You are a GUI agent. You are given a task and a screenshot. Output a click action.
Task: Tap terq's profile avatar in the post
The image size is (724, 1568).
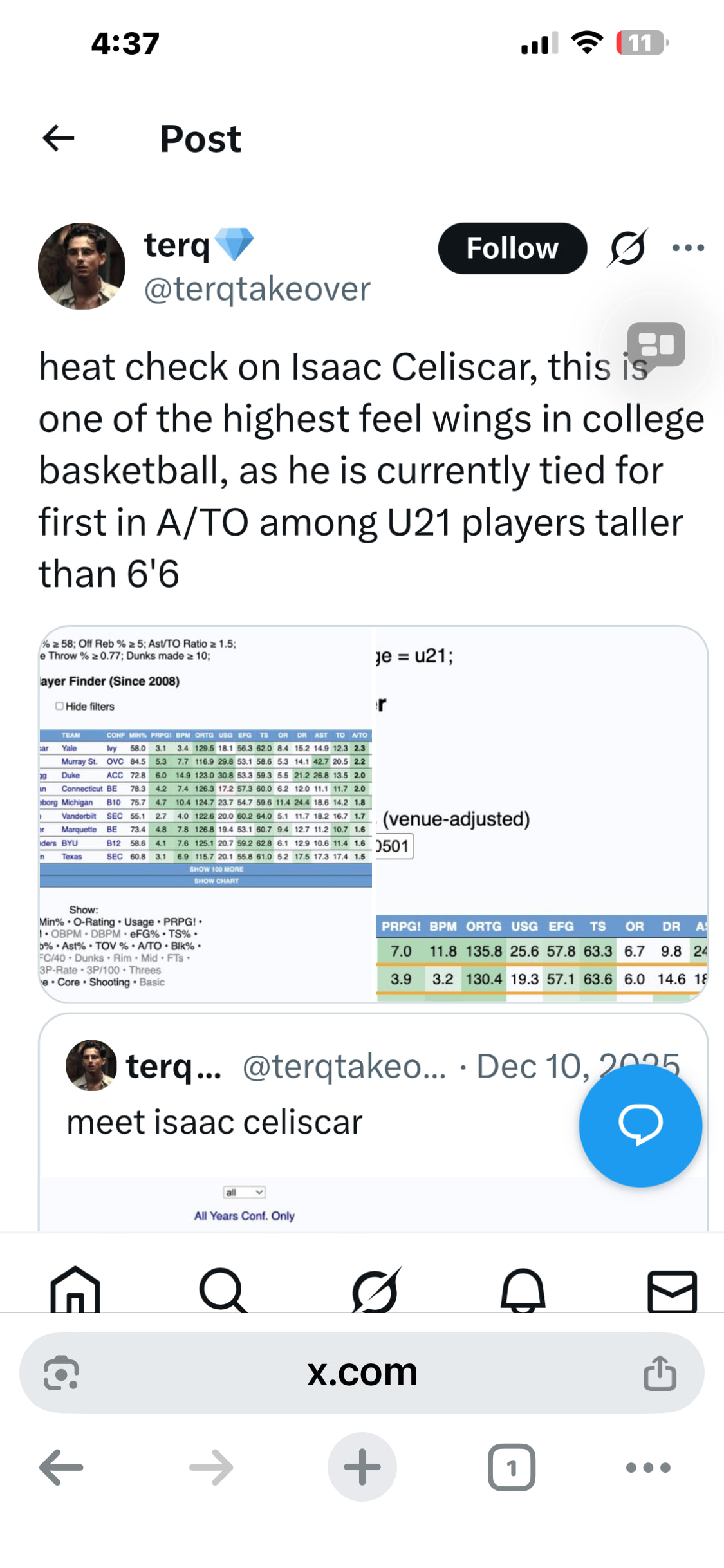[x=82, y=266]
